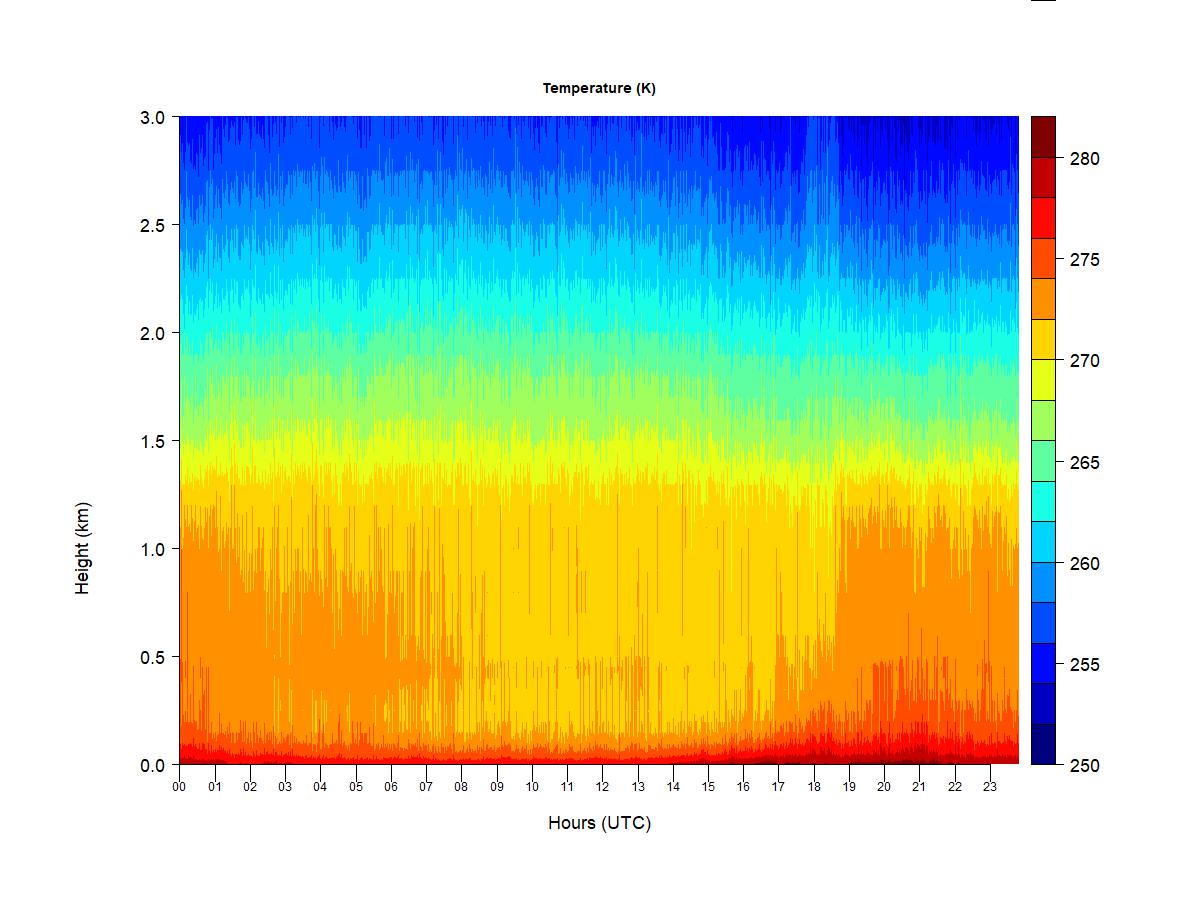Screen dimensions: 1200x900
Task: Click the 280 colorbar label
Action: 1085,159
